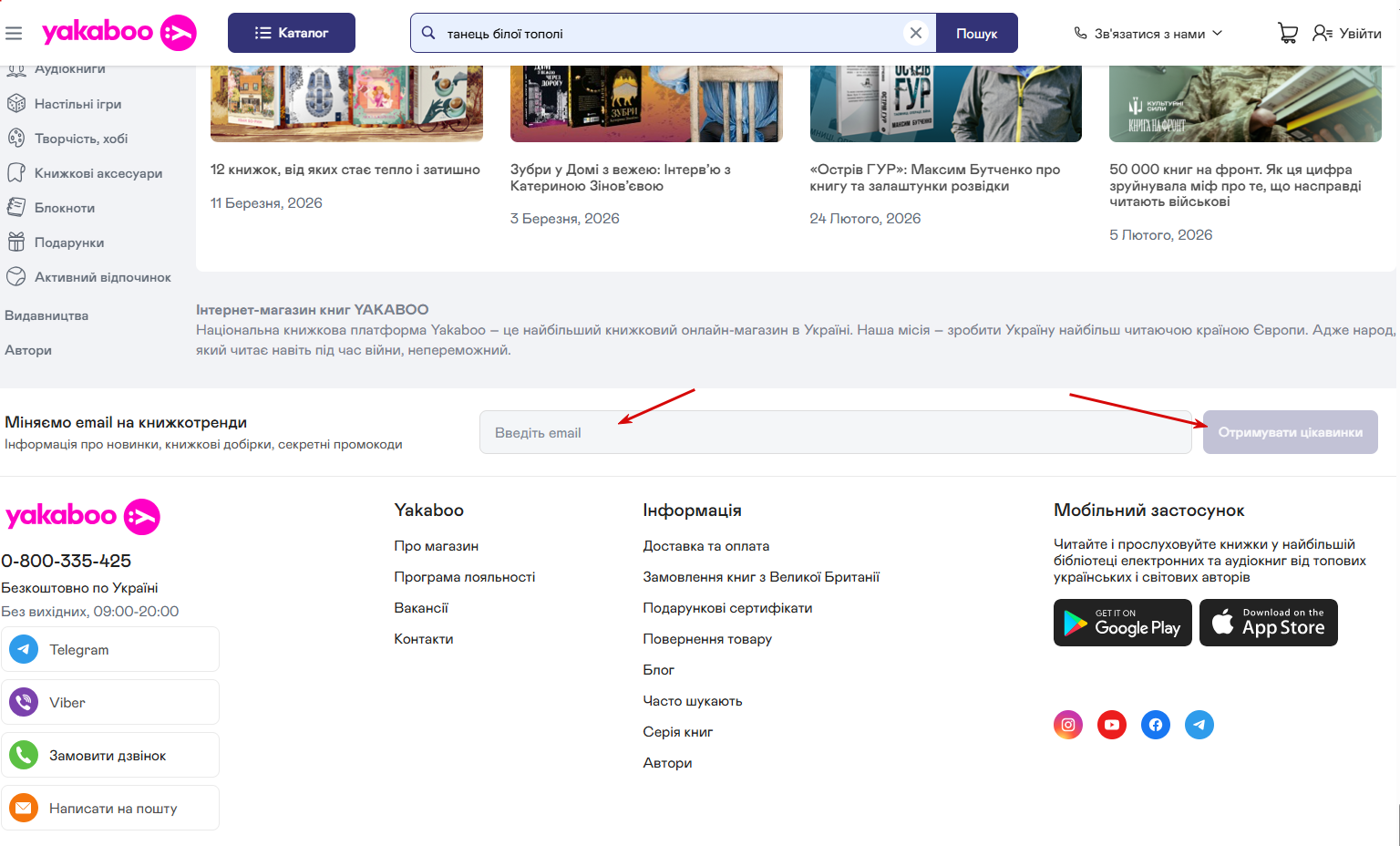Open Доставка та оплата link
Image resolution: width=1400 pixels, height=846 pixels.
[706, 546]
